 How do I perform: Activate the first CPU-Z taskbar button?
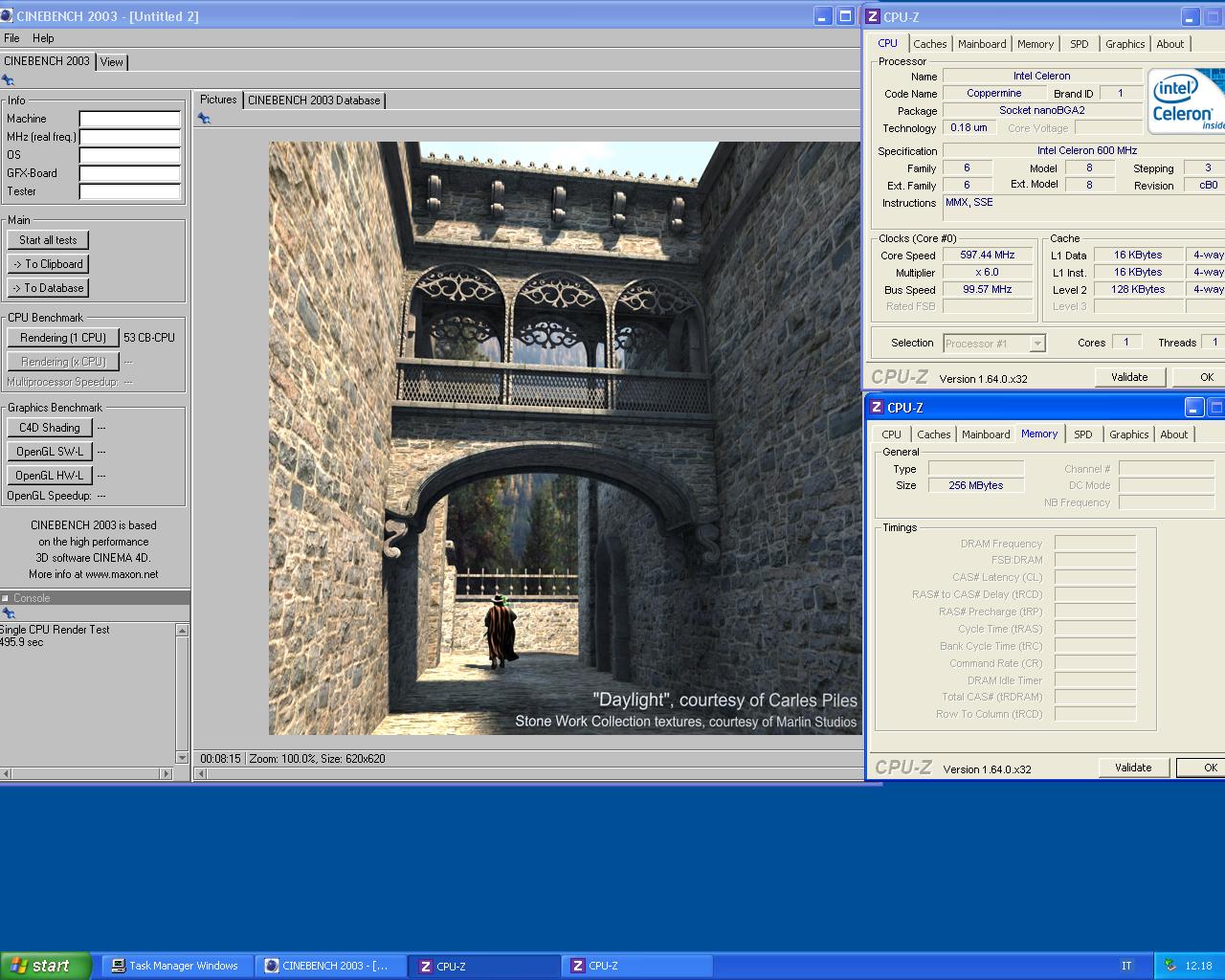click(484, 966)
